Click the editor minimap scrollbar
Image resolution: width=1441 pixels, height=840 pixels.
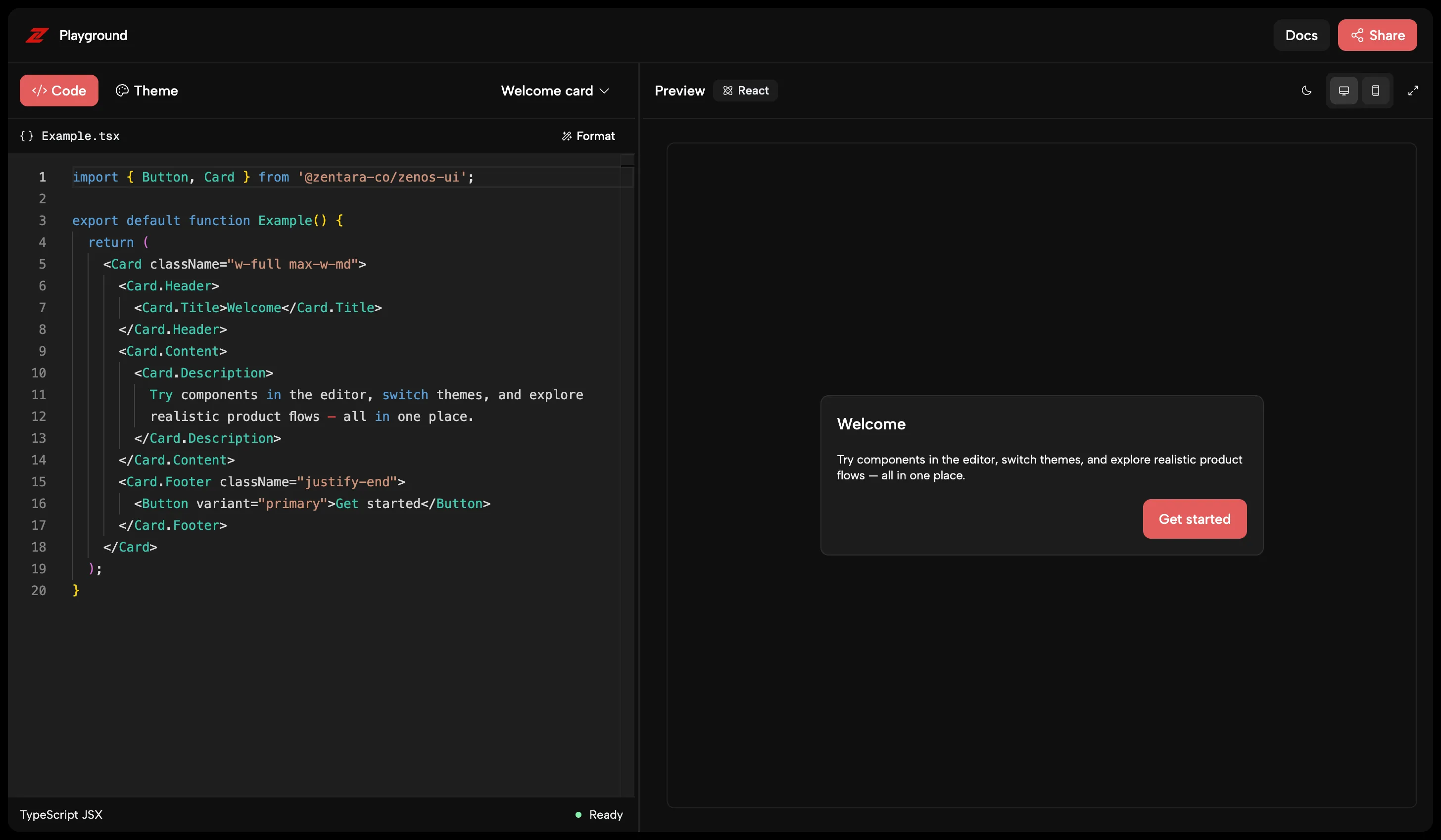[x=627, y=474]
